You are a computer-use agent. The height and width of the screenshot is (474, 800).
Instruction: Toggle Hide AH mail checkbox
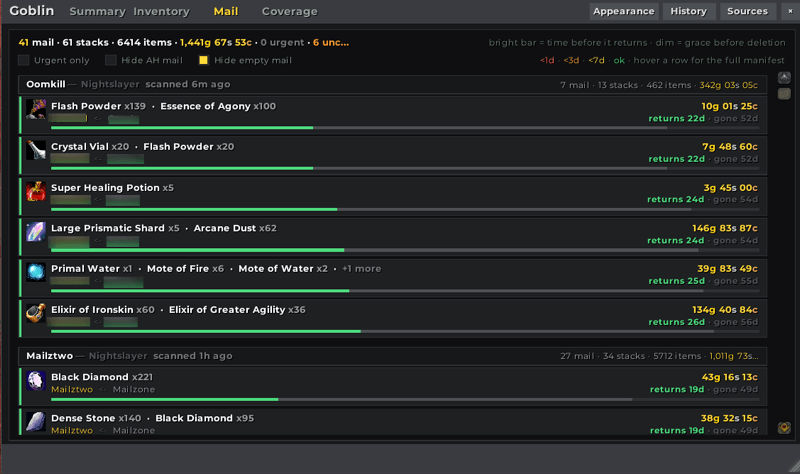tap(111, 60)
